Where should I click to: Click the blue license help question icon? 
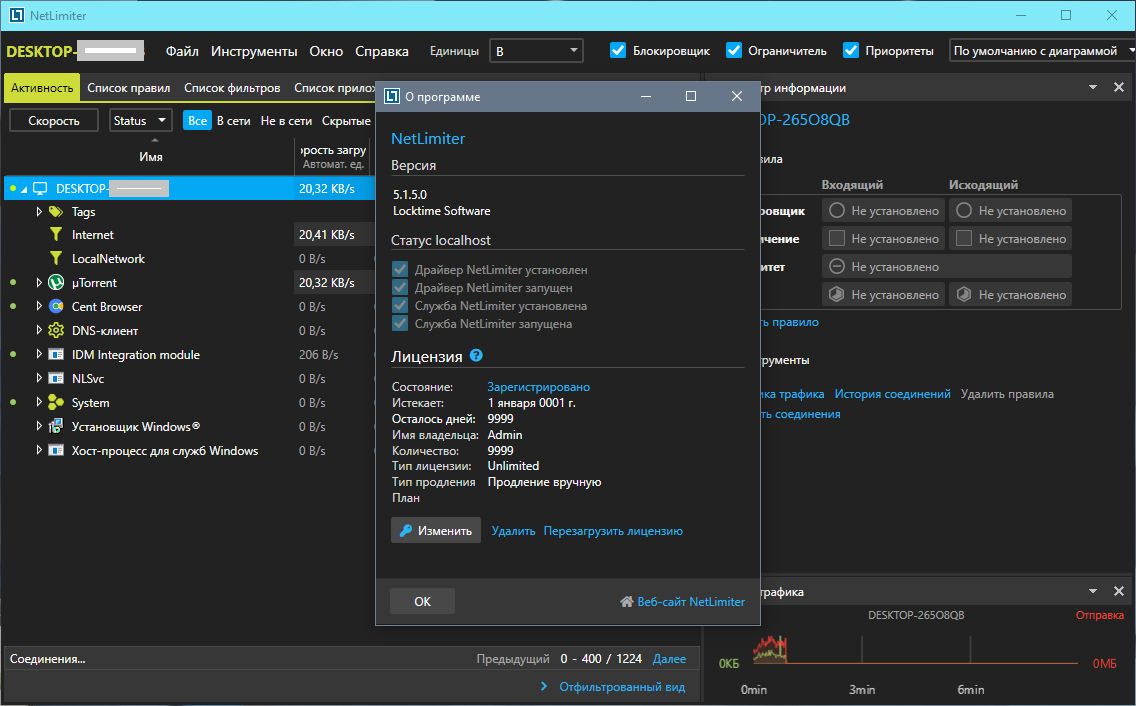(x=476, y=355)
